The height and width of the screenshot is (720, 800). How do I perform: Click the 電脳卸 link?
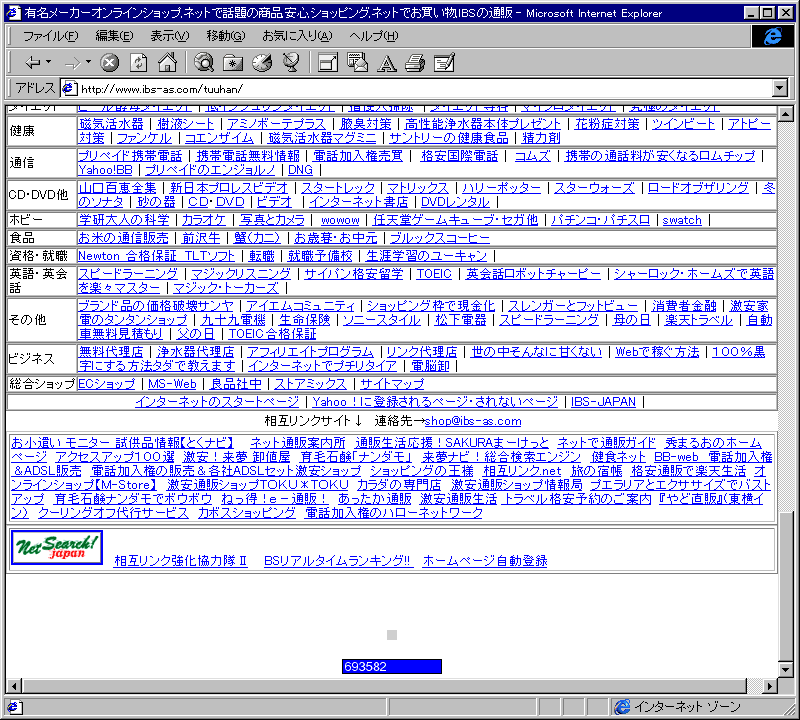click(431, 366)
